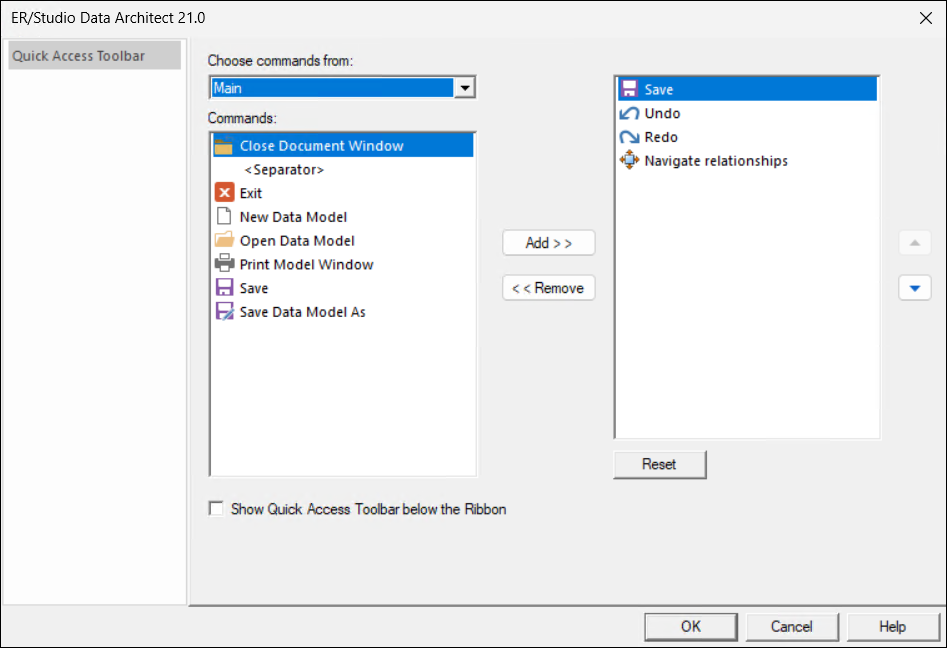Viewport: 947px width, 648px height.
Task: Select Quick Access Toolbar category
Action: pyautogui.click(x=94, y=56)
